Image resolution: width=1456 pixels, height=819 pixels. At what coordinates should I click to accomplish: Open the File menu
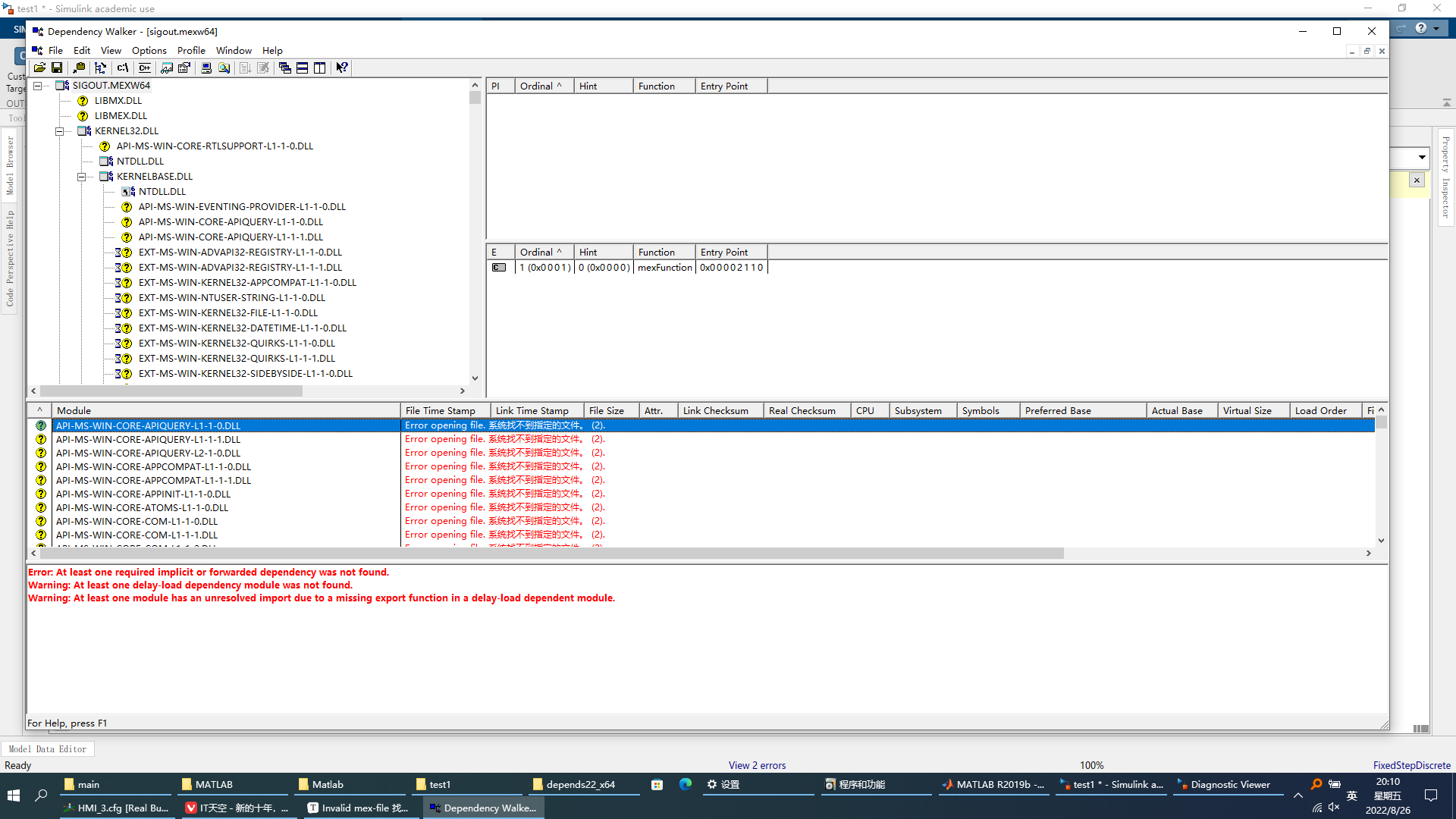click(x=55, y=51)
